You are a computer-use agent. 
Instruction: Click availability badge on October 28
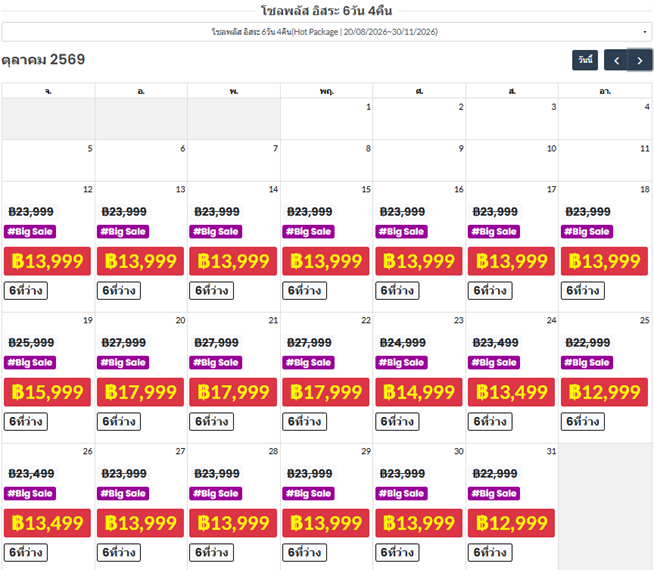click(x=211, y=552)
